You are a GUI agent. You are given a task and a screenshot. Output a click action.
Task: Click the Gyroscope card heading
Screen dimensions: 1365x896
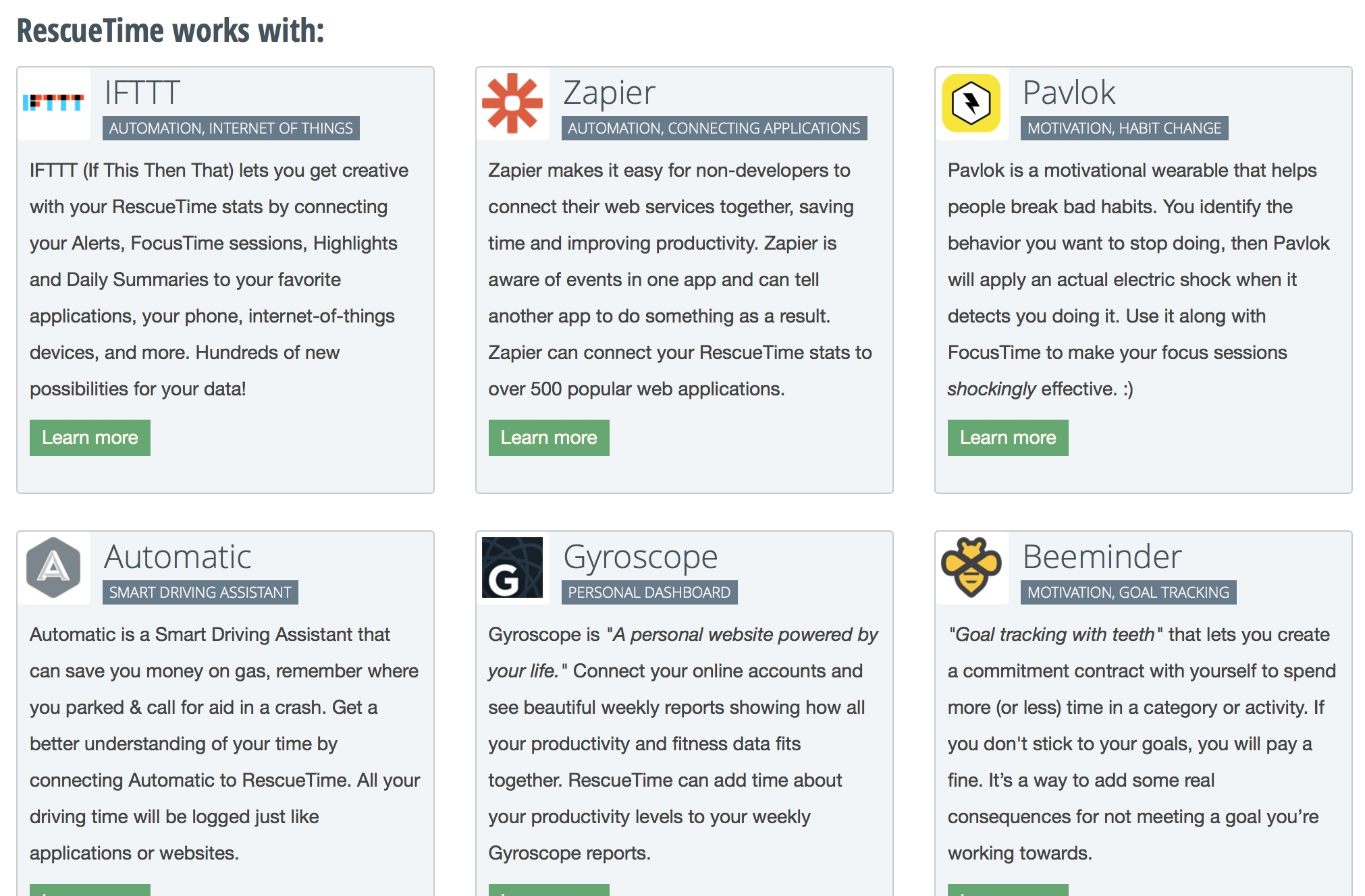click(640, 557)
